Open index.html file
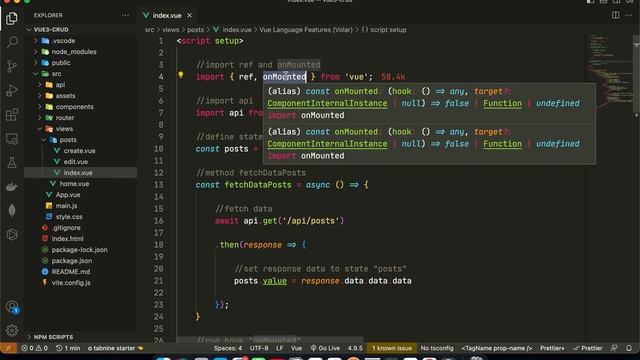 point(67,239)
